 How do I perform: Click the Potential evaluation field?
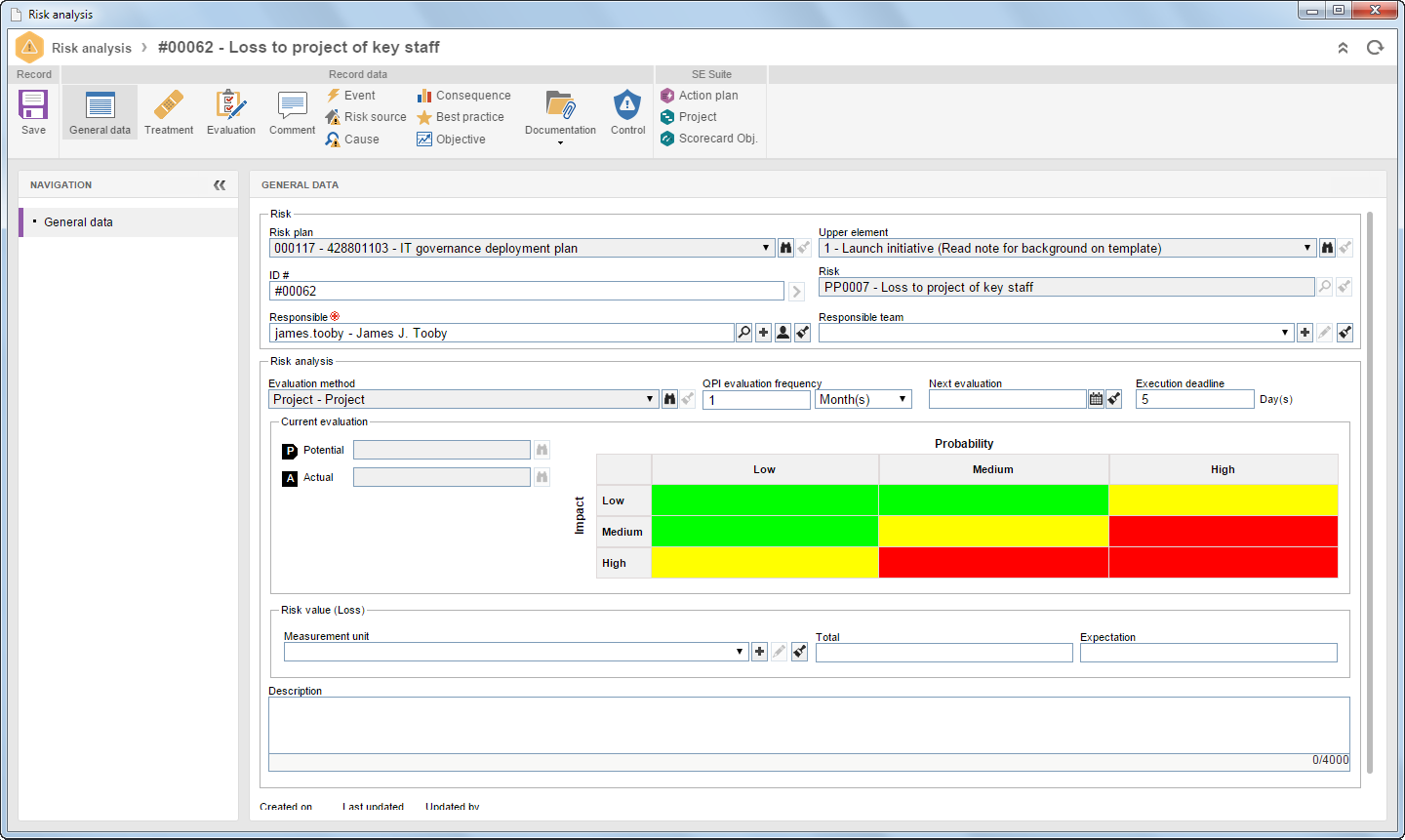[442, 450]
